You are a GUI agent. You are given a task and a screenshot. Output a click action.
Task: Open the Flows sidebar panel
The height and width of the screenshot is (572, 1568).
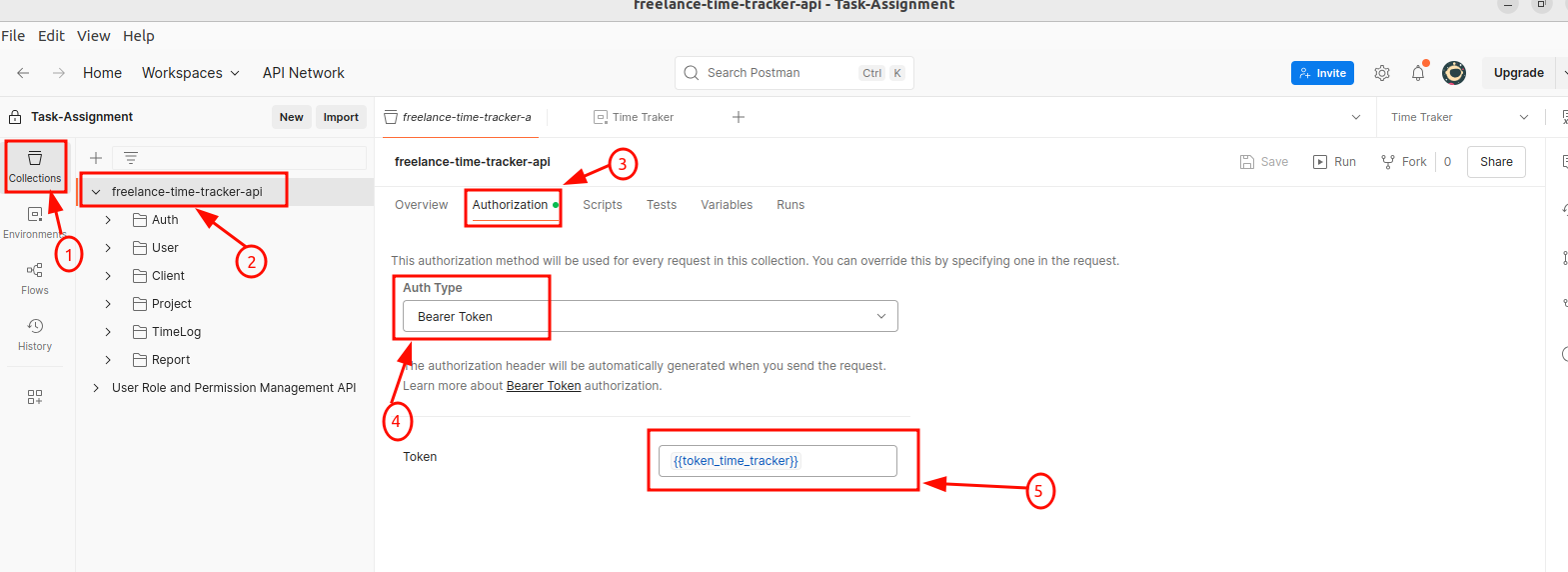click(35, 279)
